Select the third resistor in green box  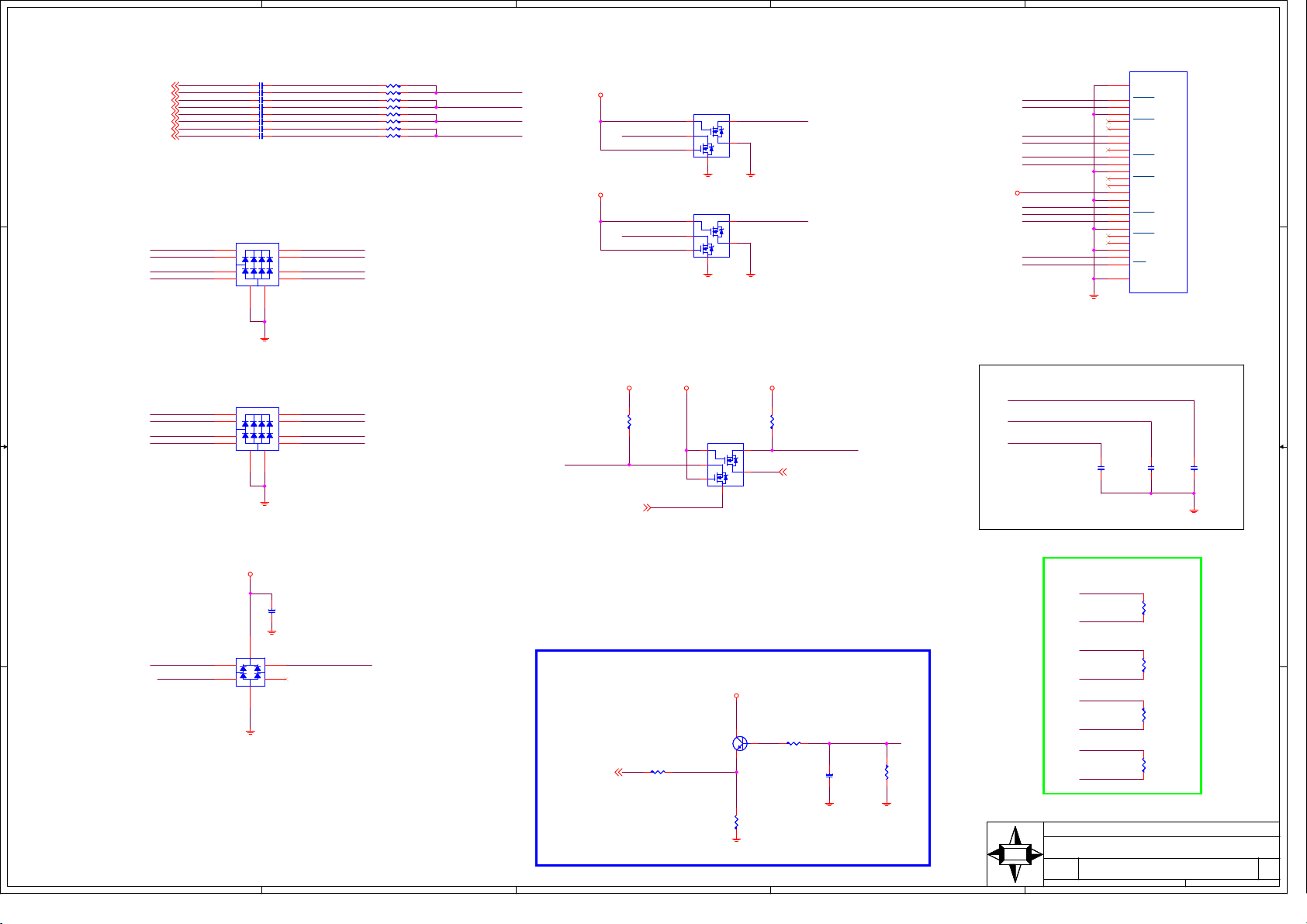(x=1143, y=715)
